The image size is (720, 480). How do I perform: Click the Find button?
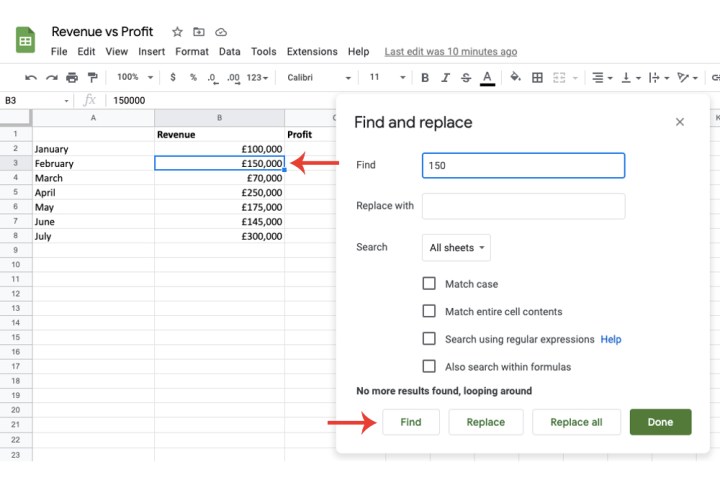coord(411,422)
